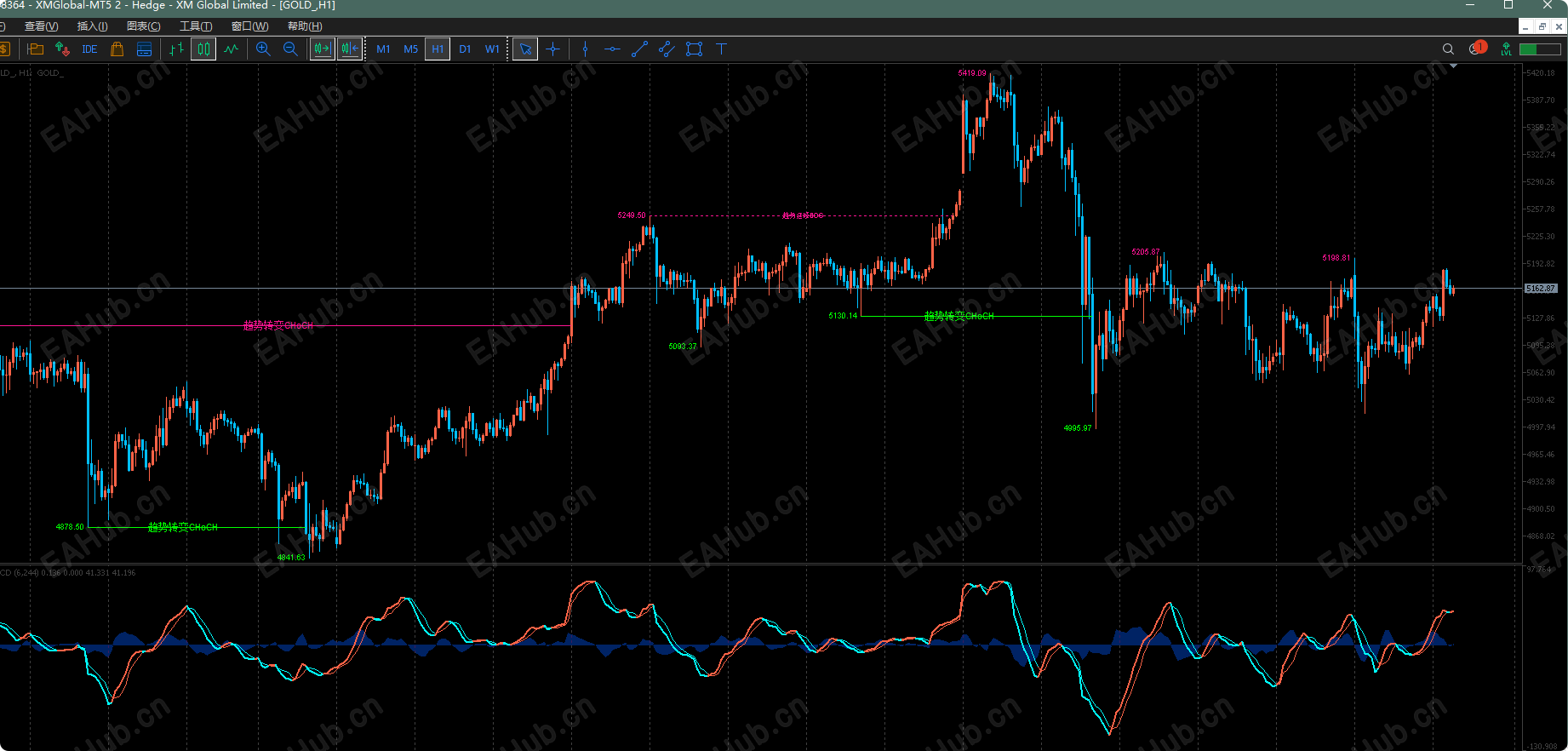Viewport: 1568px width, 751px height.
Task: Switch chart to candlestick mode
Action: tap(203, 49)
